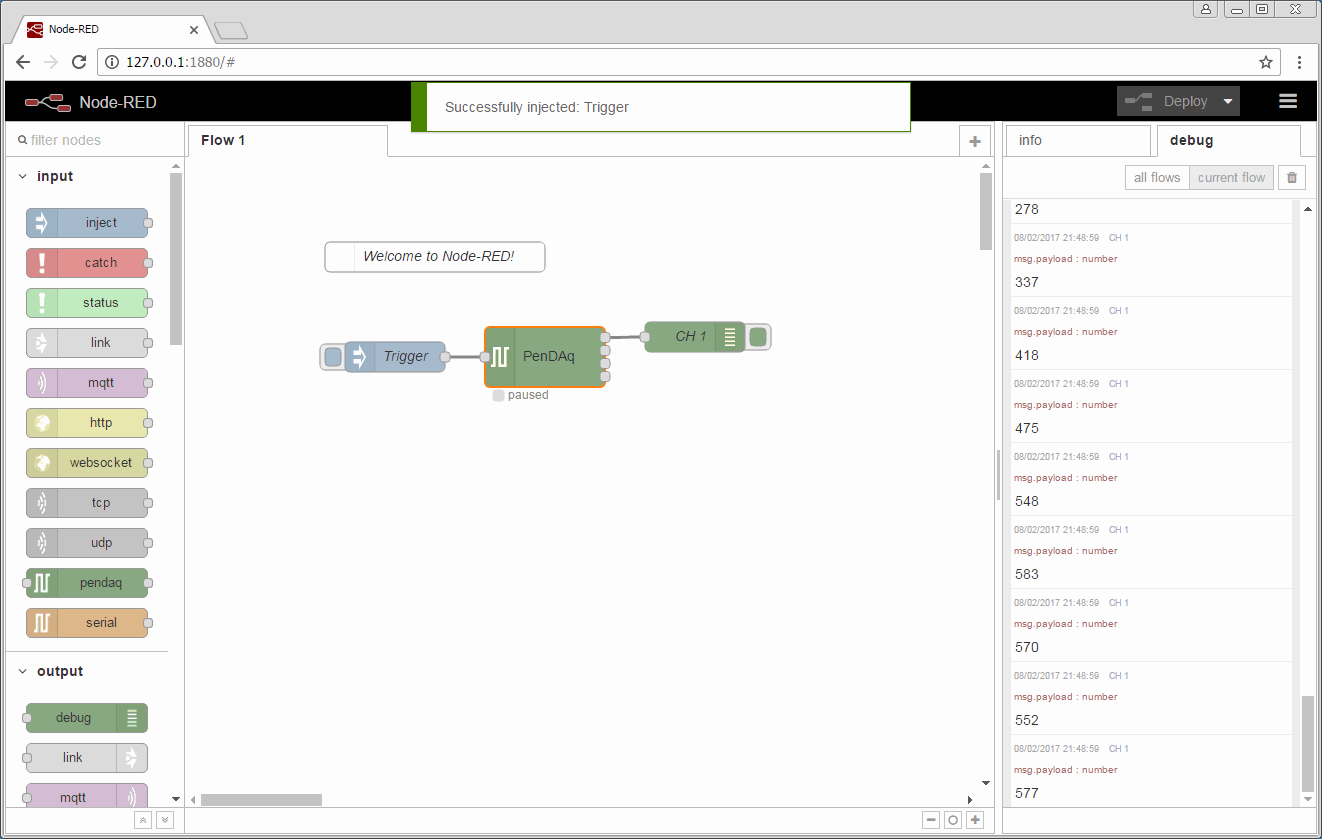Select the Trigger inject node on canvas
Image resolution: width=1322 pixels, height=839 pixels.
click(x=395, y=356)
